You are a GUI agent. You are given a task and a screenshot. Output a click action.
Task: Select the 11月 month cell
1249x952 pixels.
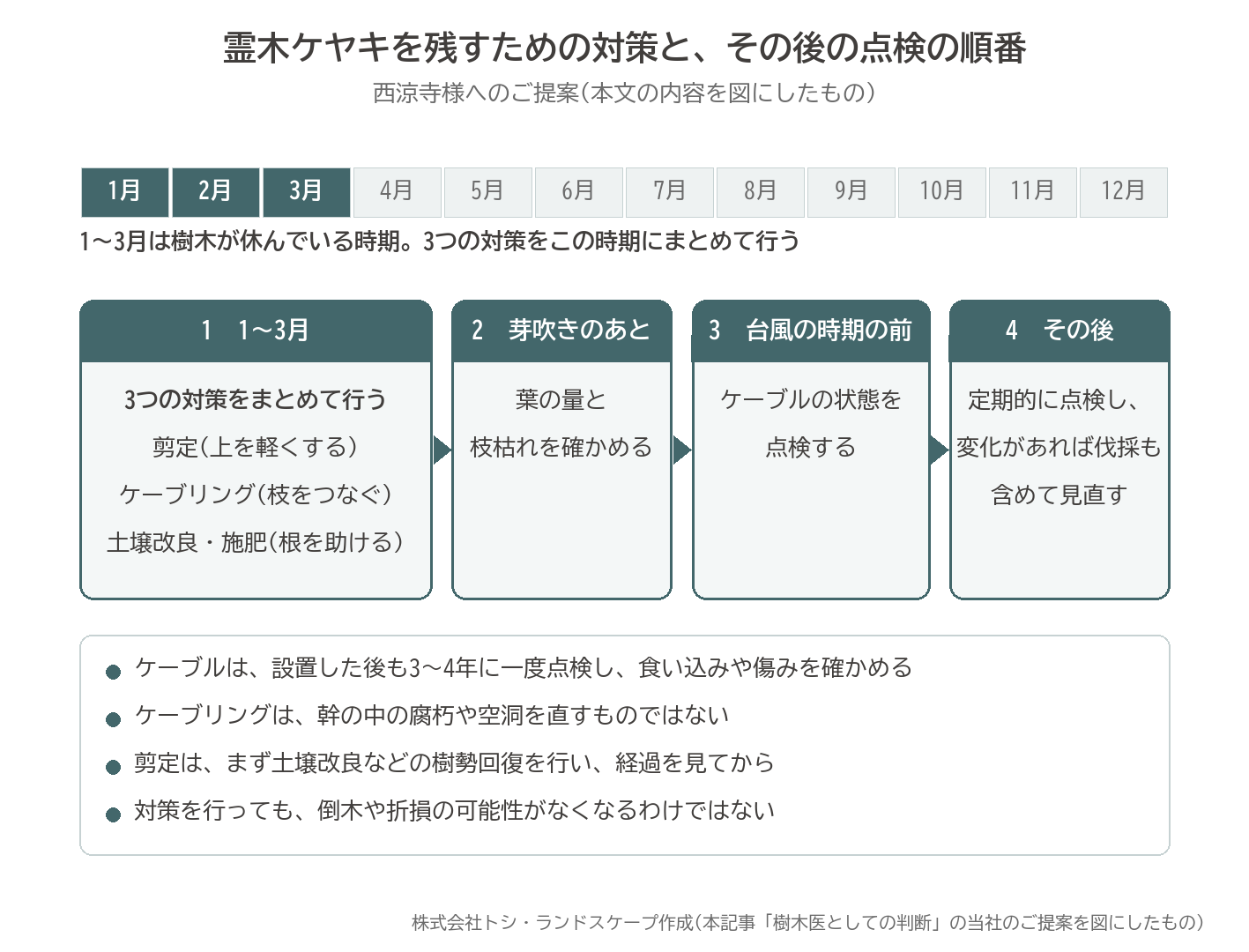[1033, 191]
